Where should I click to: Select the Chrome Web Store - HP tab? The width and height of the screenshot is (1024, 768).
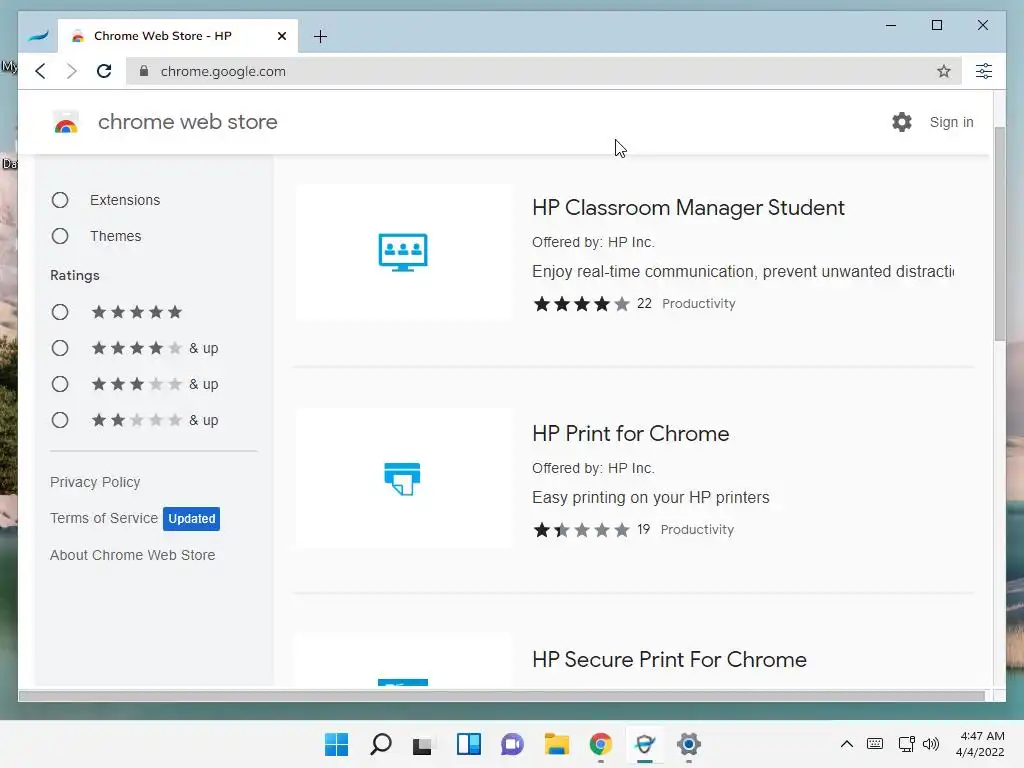pyautogui.click(x=178, y=36)
